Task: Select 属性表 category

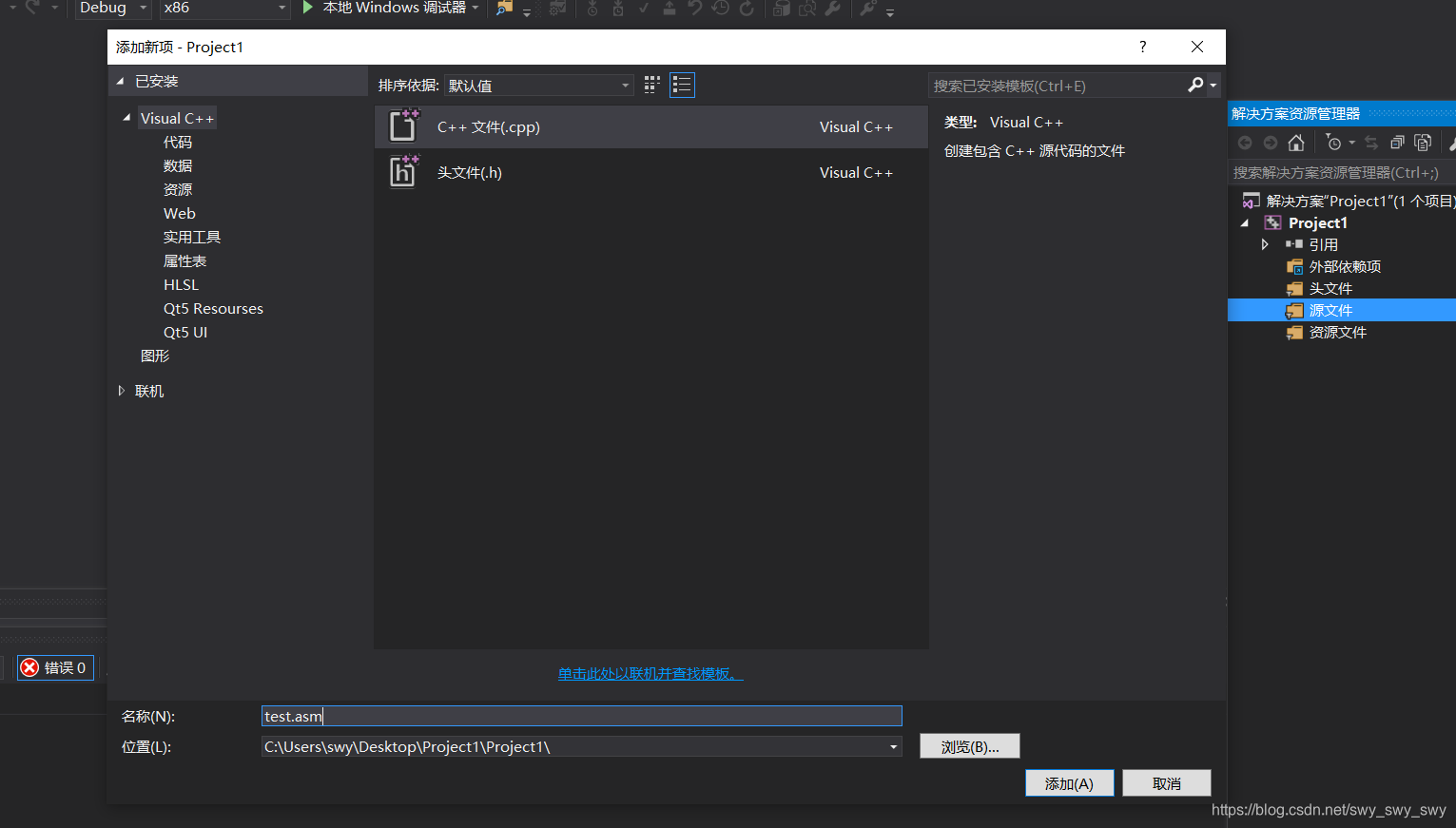Action: [184, 260]
